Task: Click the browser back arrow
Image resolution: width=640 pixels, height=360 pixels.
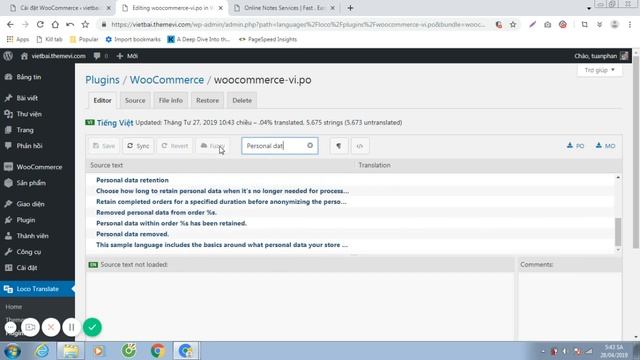Action: tap(10, 24)
